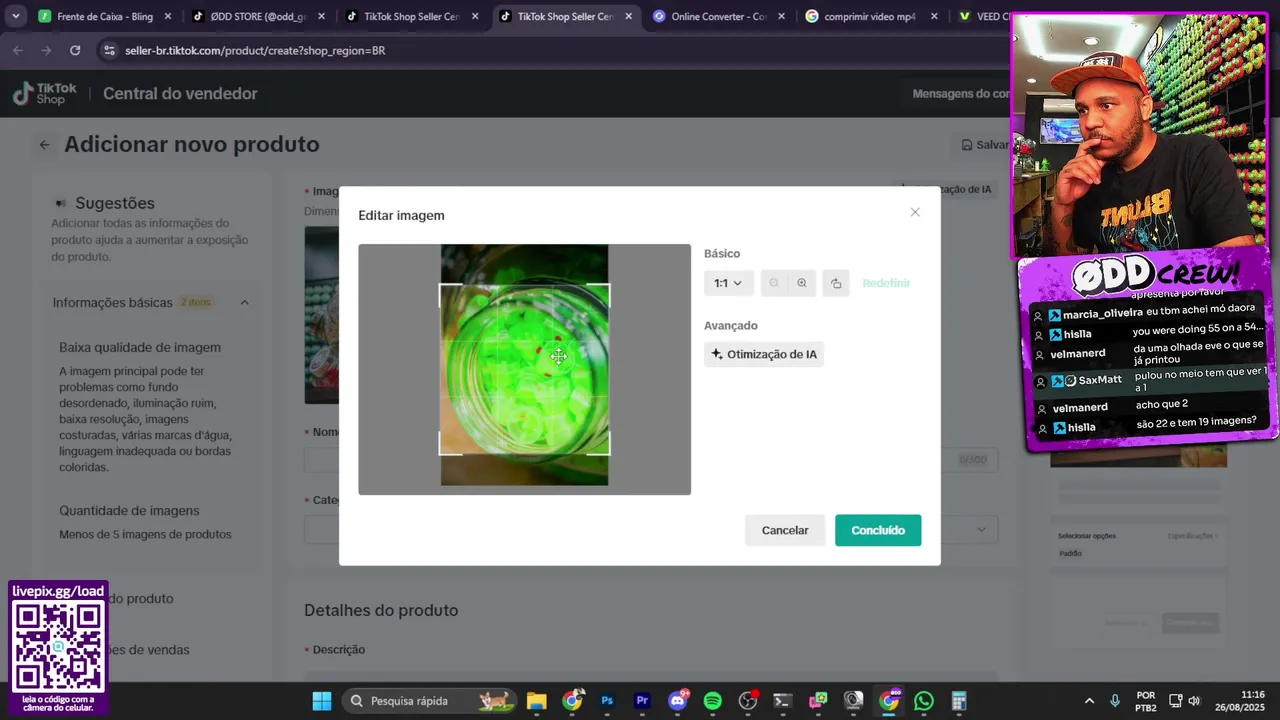Switch to Frente de Caixa - Bling tab

(105, 17)
